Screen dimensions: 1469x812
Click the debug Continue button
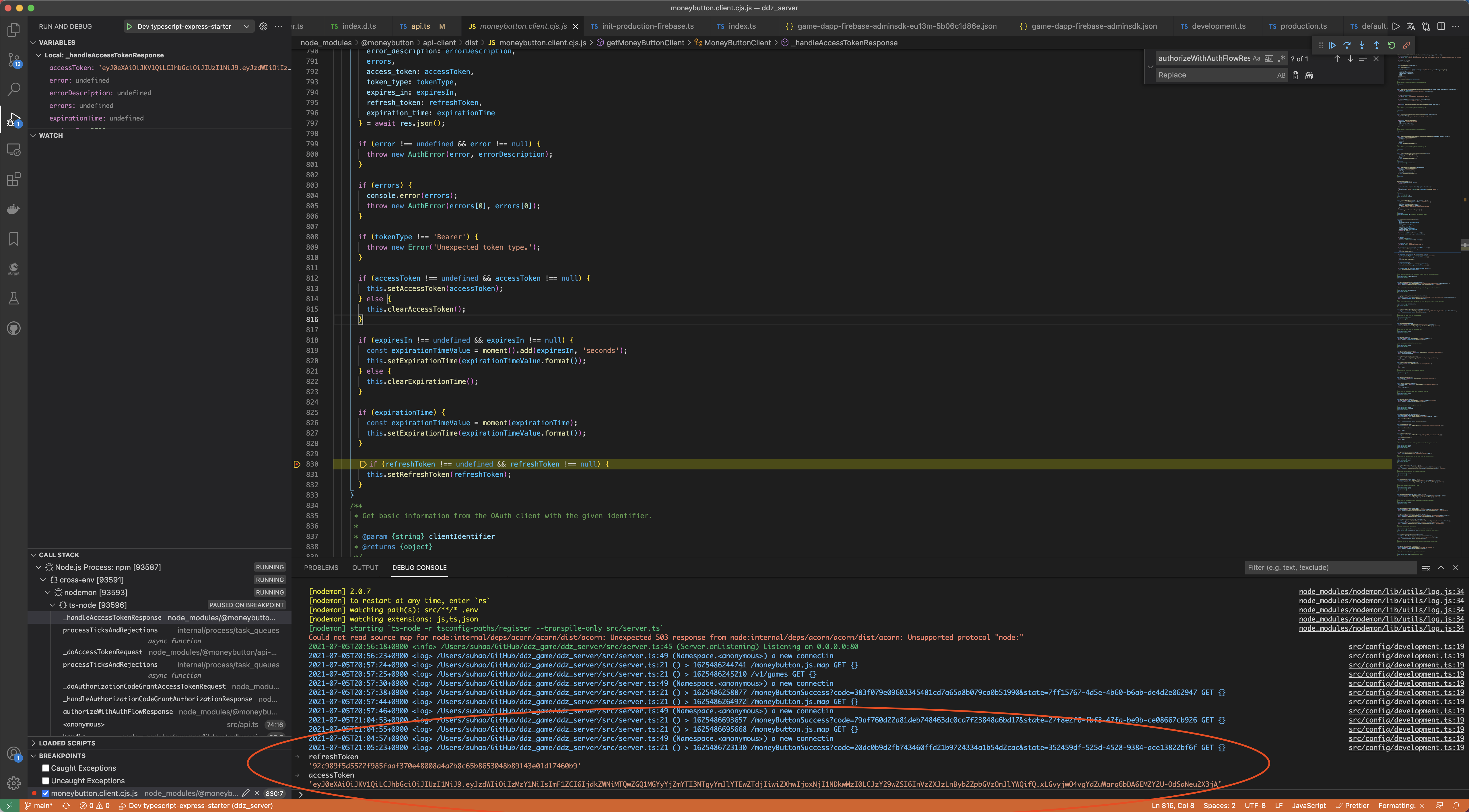tap(1332, 45)
